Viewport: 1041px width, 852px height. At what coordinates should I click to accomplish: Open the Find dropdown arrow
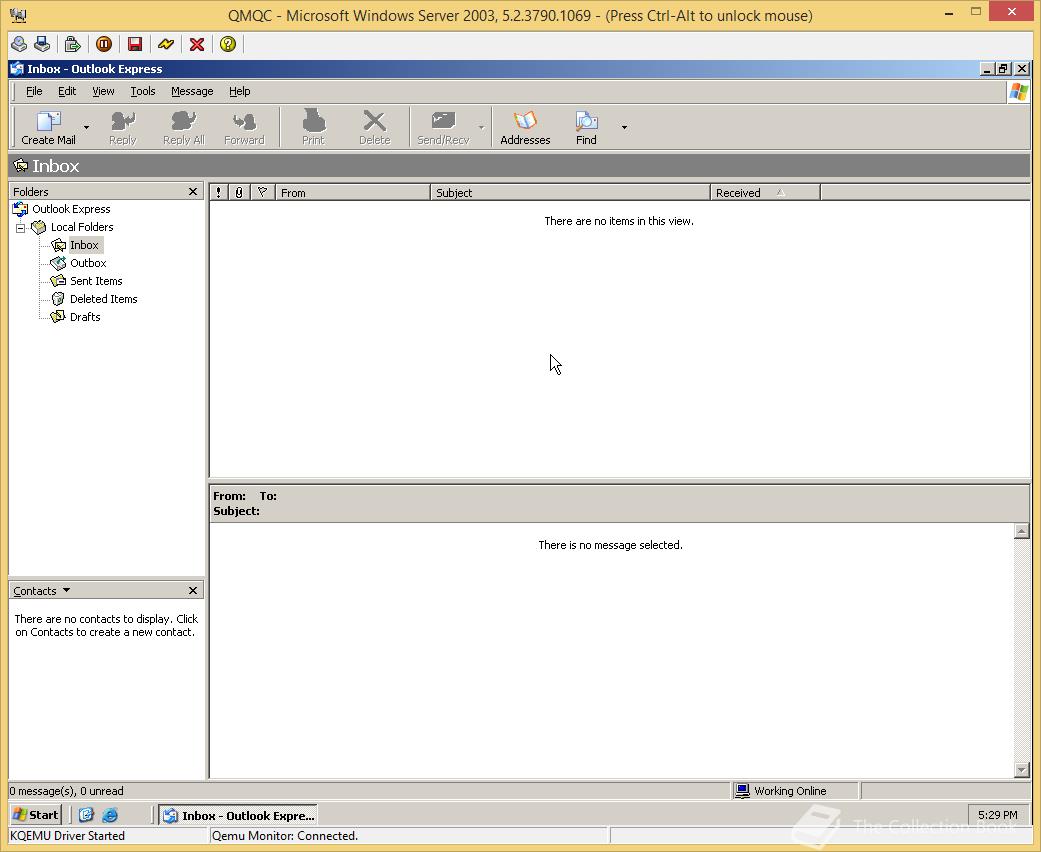624,128
